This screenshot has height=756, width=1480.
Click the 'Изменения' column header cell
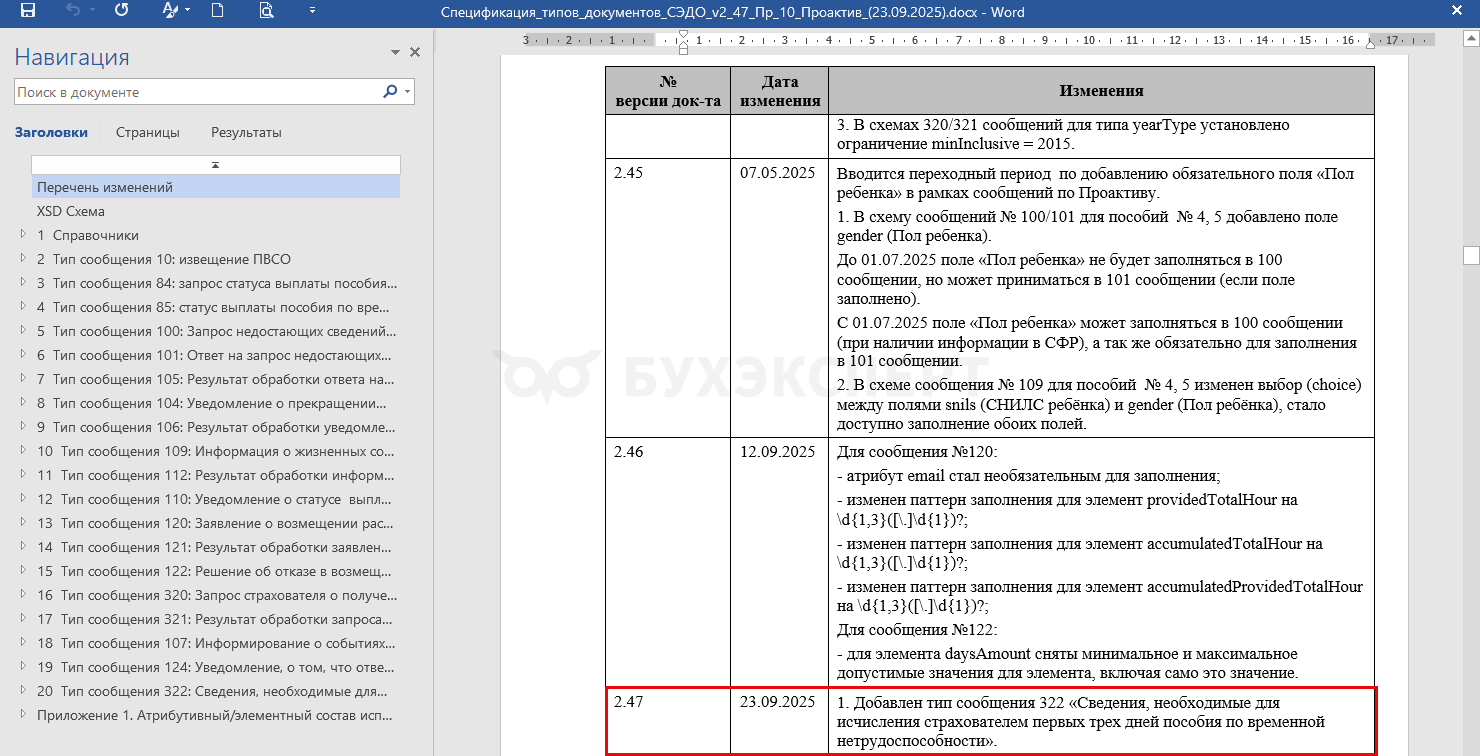pos(1102,91)
